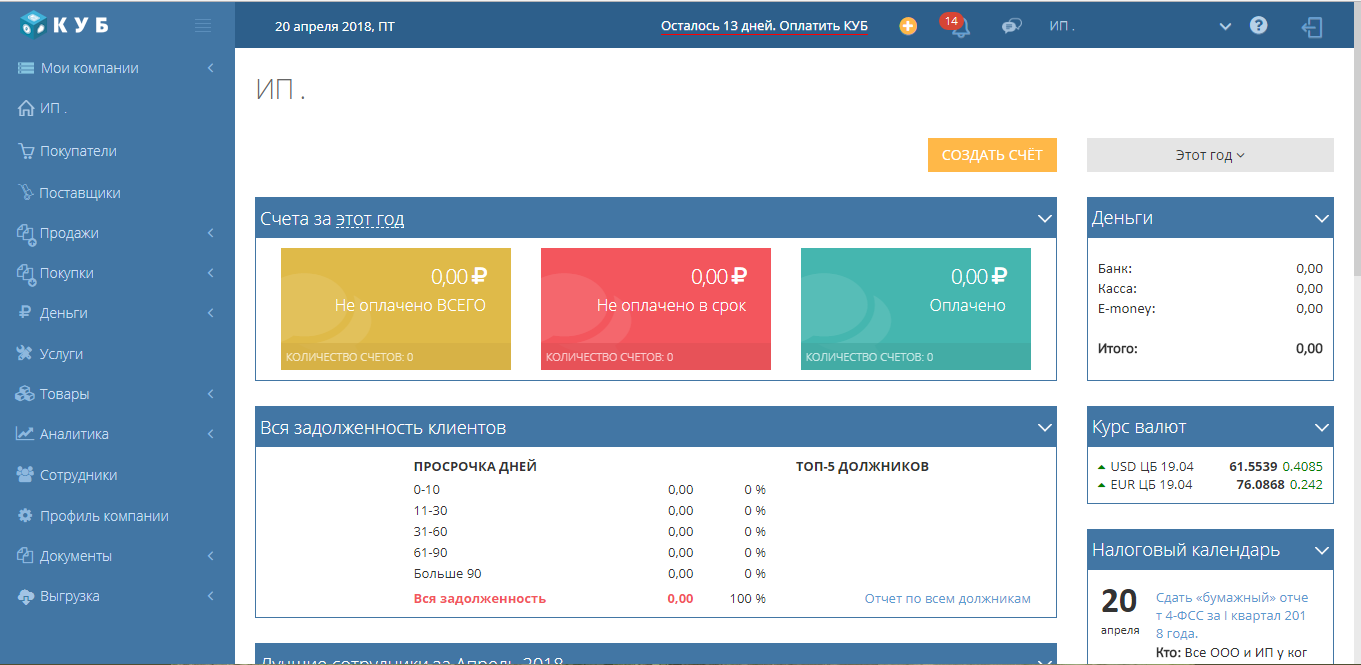1361x665 pixels.
Task: Click the notification bell with 14 badge
Action: pyautogui.click(x=959, y=27)
